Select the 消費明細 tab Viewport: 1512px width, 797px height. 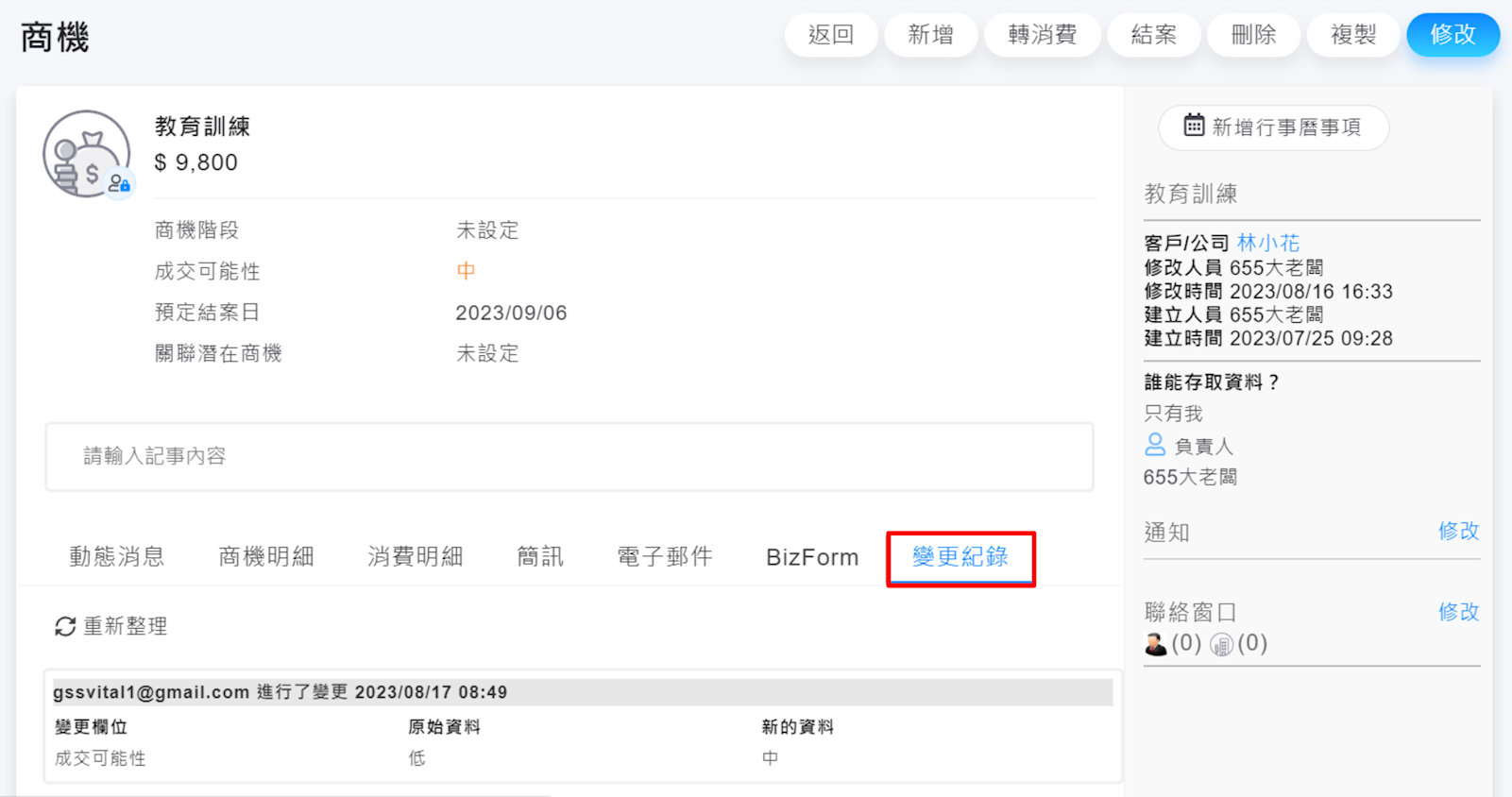(415, 557)
